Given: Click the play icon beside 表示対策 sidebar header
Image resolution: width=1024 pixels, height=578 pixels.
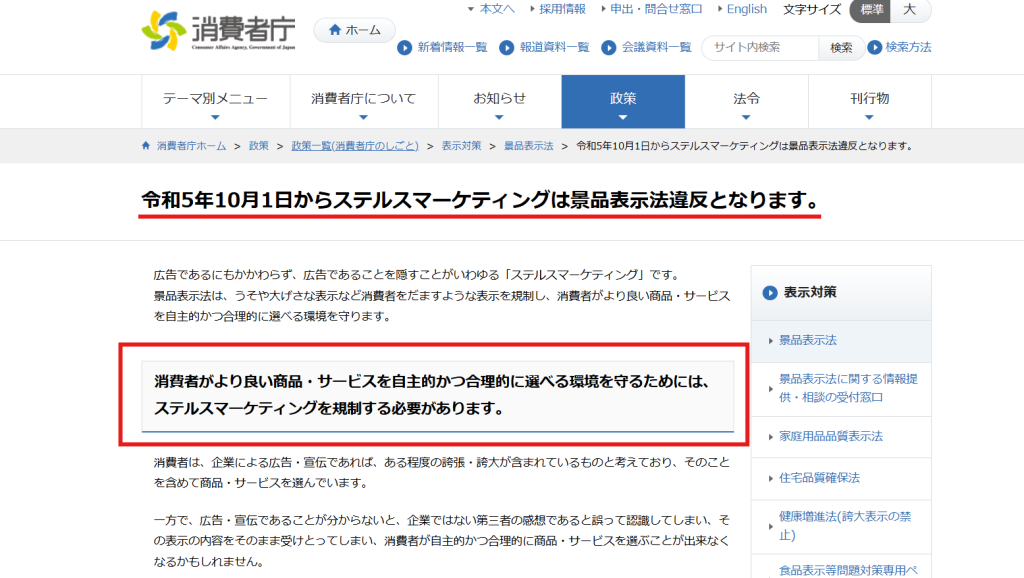Looking at the screenshot, I should (770, 292).
